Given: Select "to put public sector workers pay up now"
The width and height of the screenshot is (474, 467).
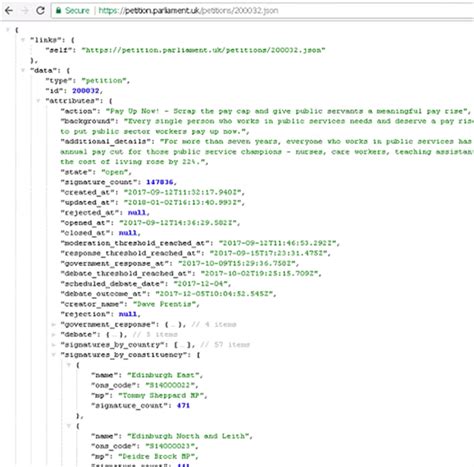Looking at the screenshot, I should [153, 132].
